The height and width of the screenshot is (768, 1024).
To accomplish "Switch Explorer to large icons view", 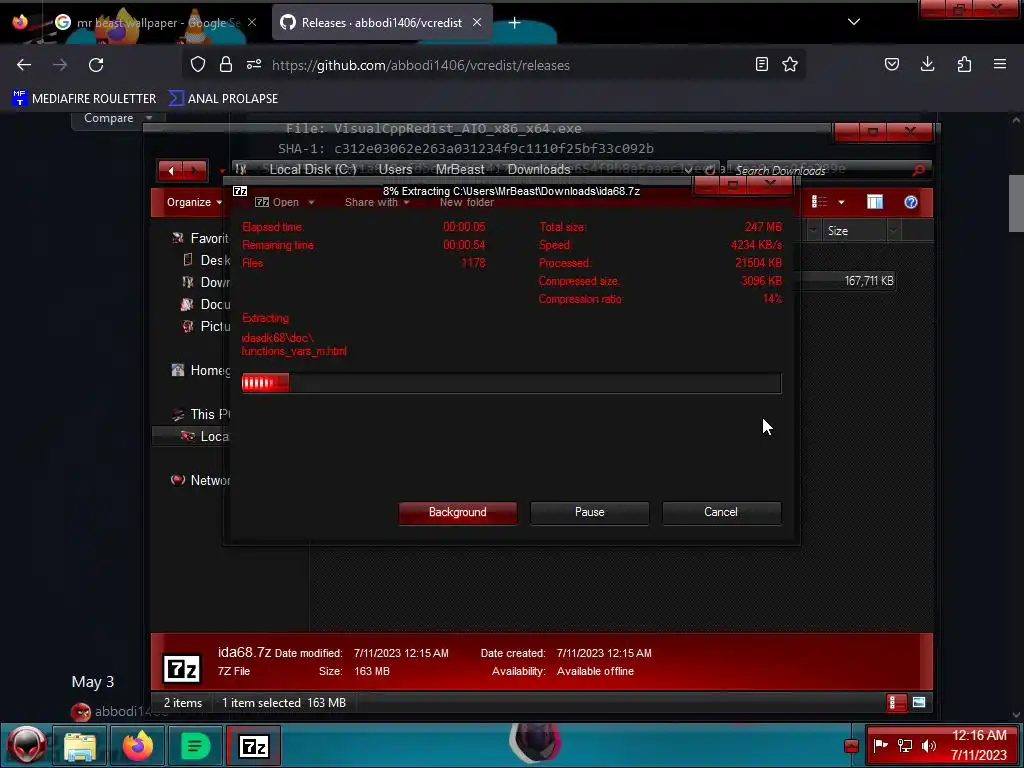I will [919, 703].
